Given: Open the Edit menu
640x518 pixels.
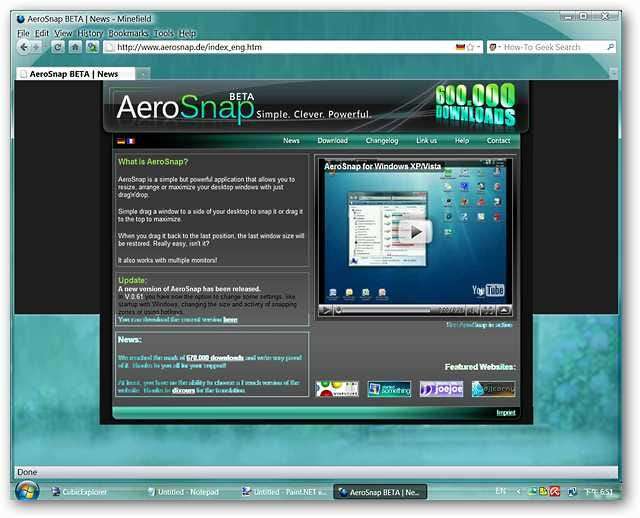Looking at the screenshot, I should point(42,33).
